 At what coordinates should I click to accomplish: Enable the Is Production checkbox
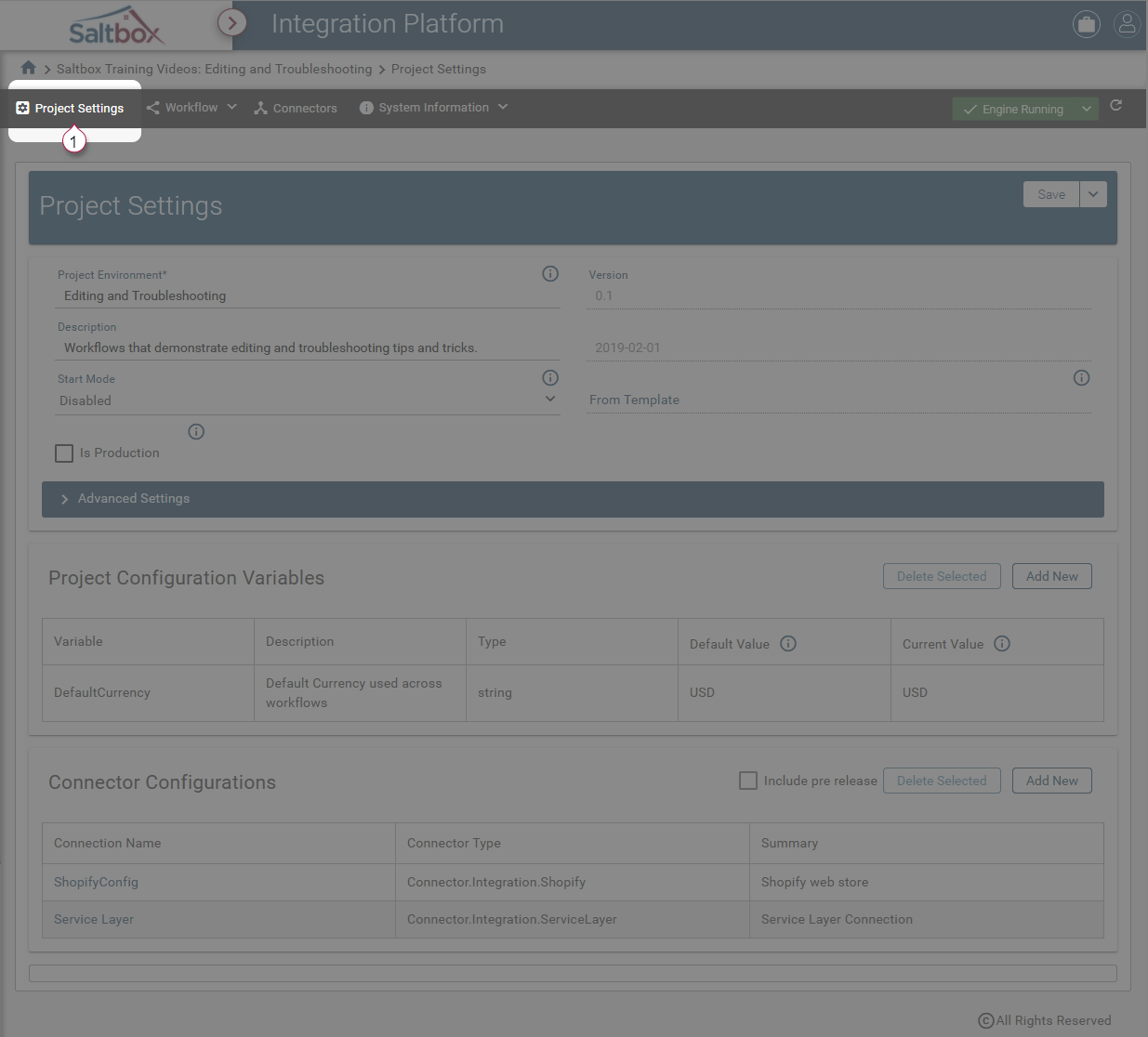[x=64, y=453]
